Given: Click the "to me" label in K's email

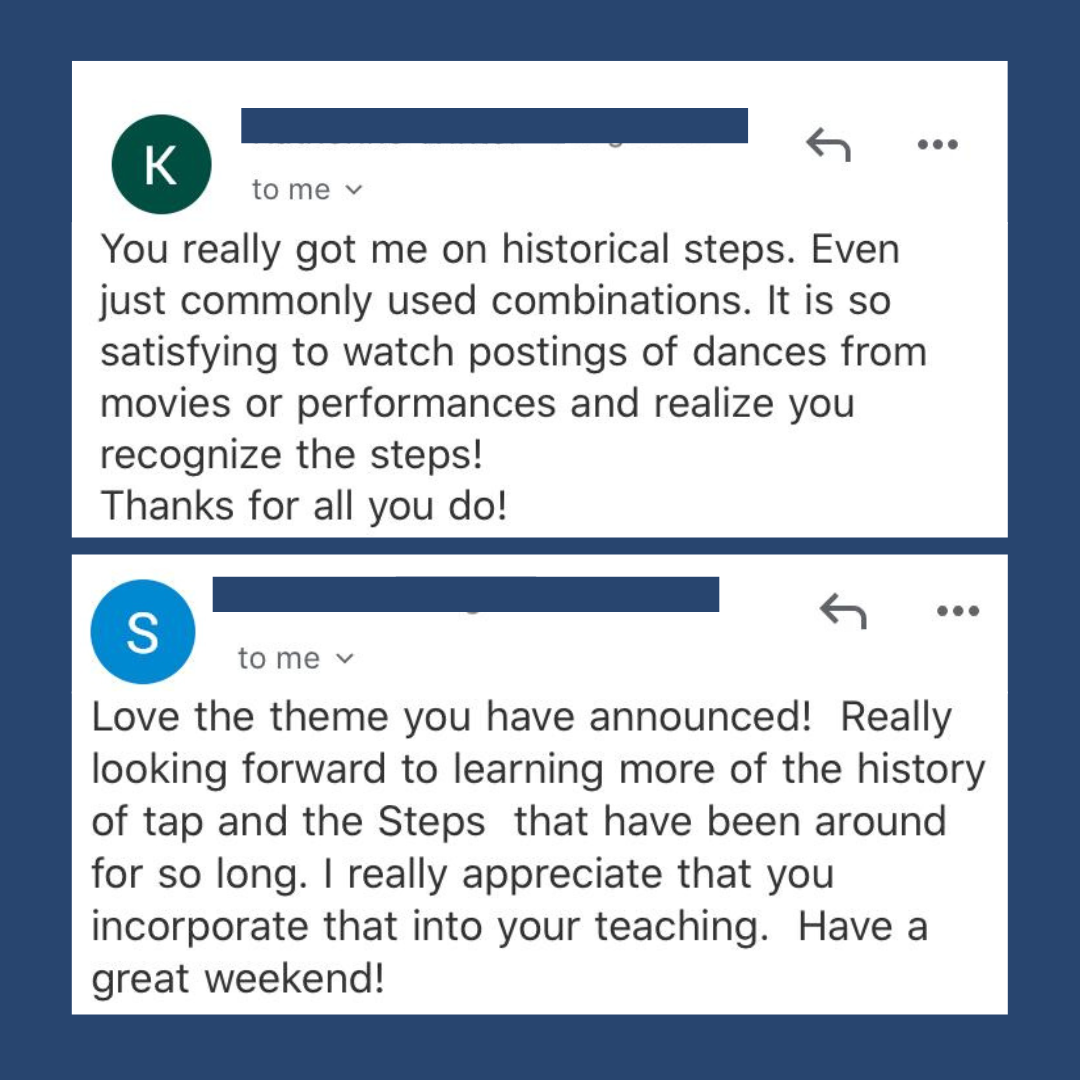Looking at the screenshot, I should 291,189.
